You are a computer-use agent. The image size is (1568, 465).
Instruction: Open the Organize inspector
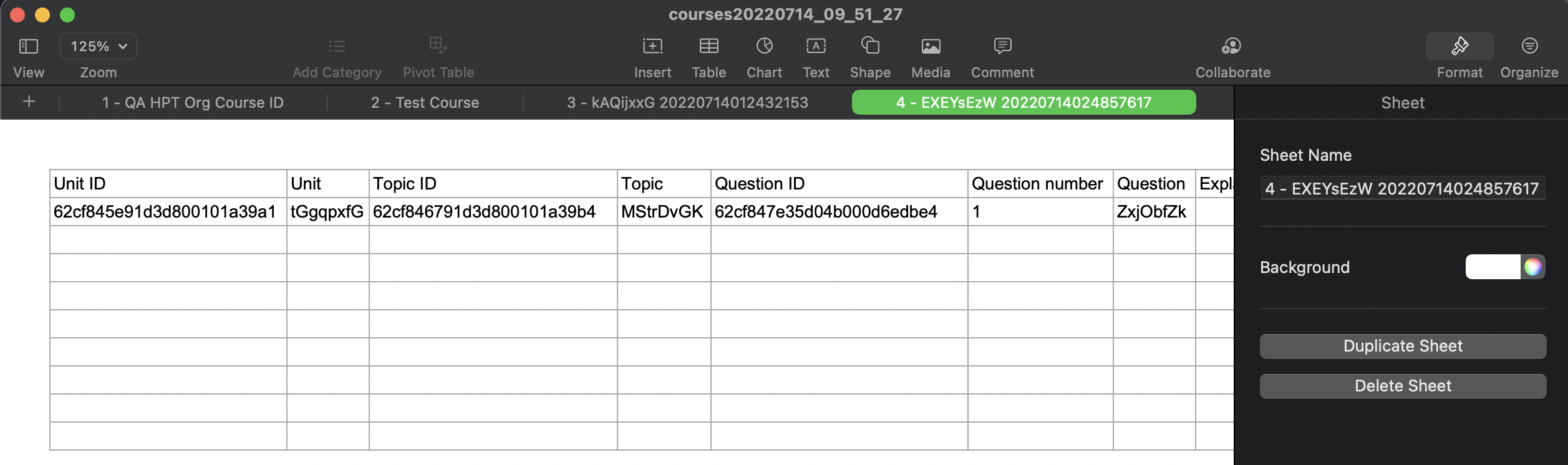click(x=1529, y=46)
